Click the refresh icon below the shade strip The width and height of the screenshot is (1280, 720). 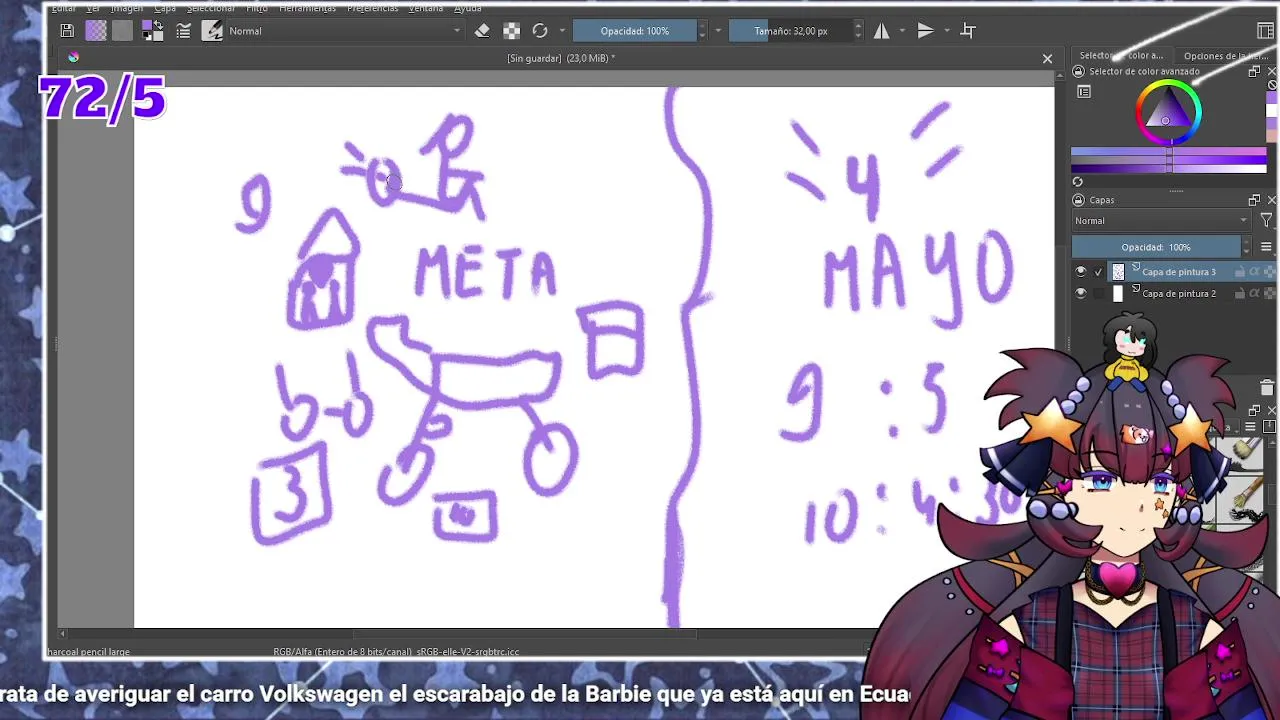[x=1078, y=182]
